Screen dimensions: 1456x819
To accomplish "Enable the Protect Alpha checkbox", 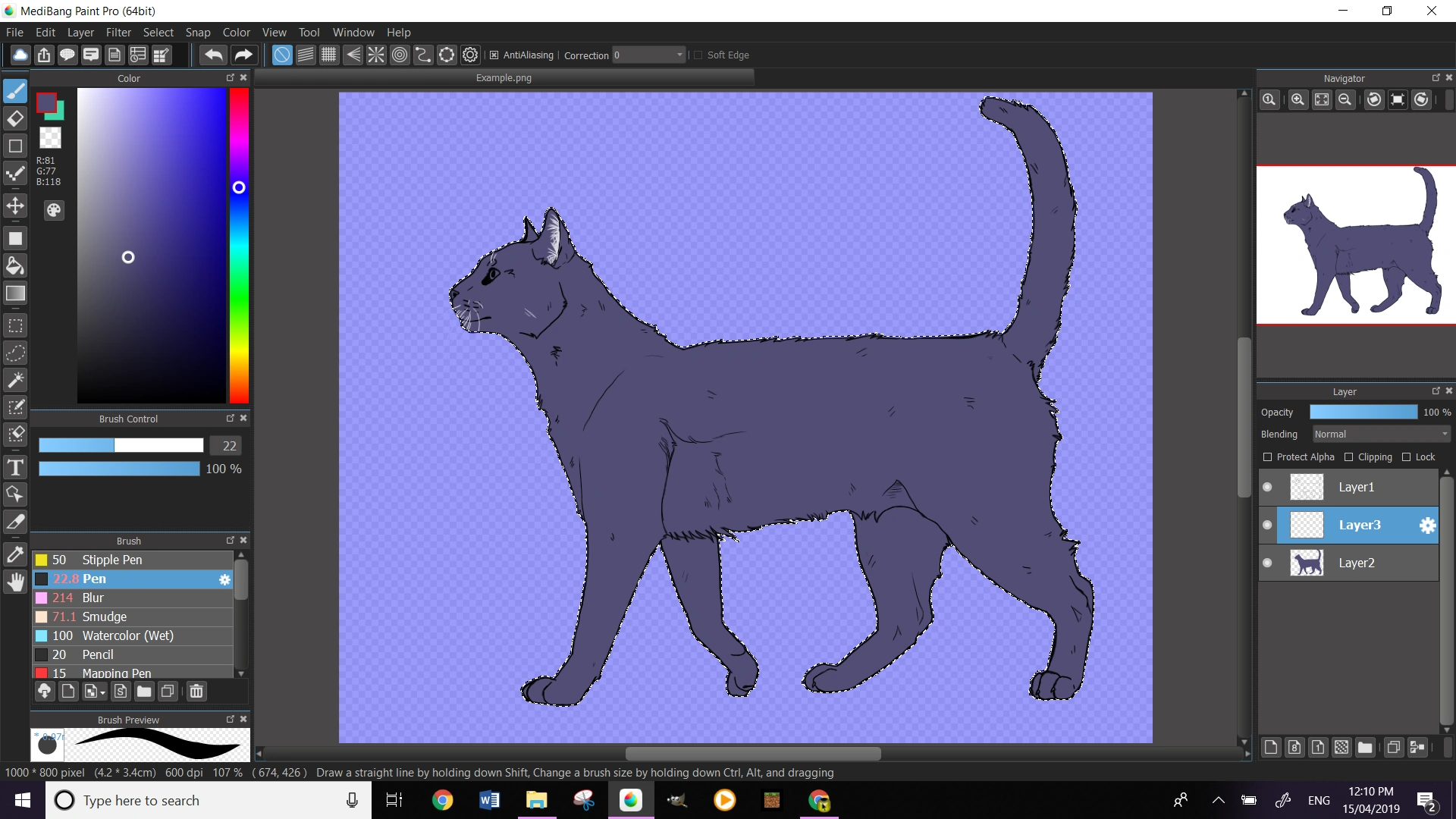I will tap(1267, 457).
